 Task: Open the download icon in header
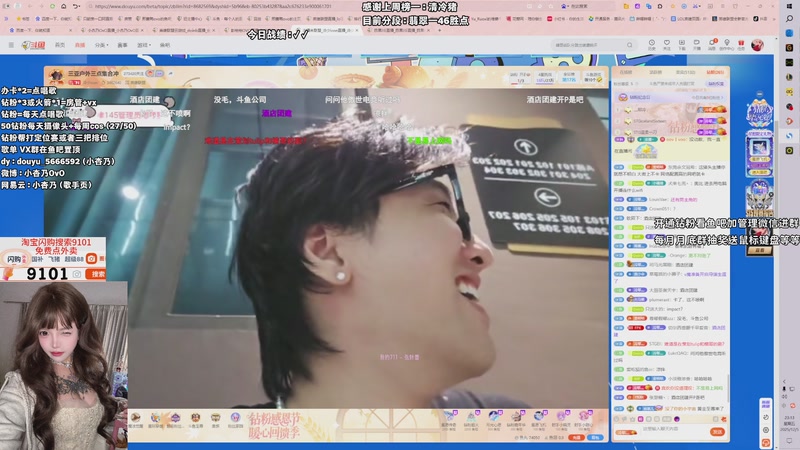682,45
